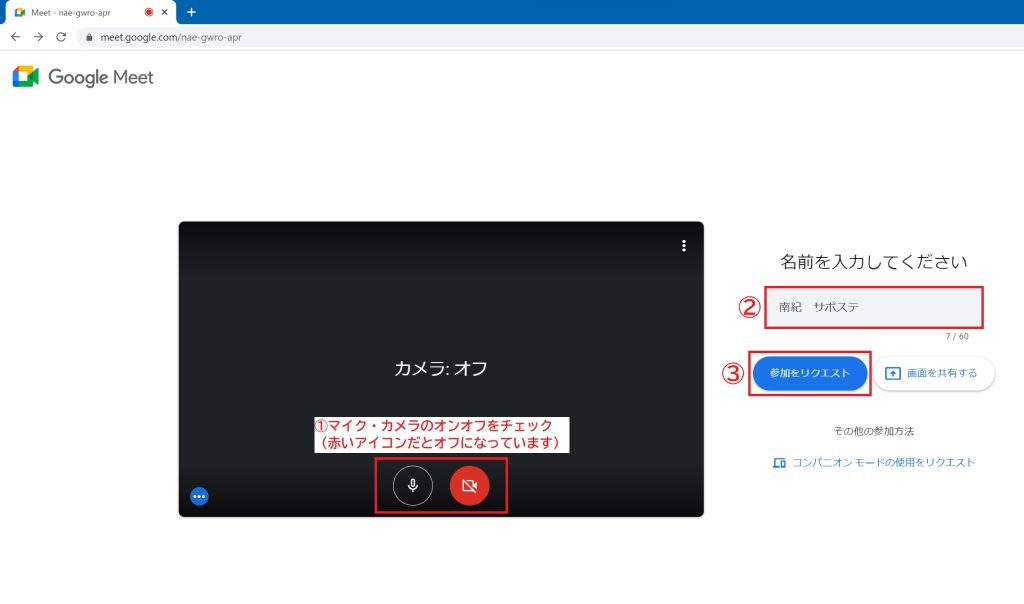Screen dimensions: 1024x604
Task: Go back with the browser back arrow
Action: click(16, 37)
